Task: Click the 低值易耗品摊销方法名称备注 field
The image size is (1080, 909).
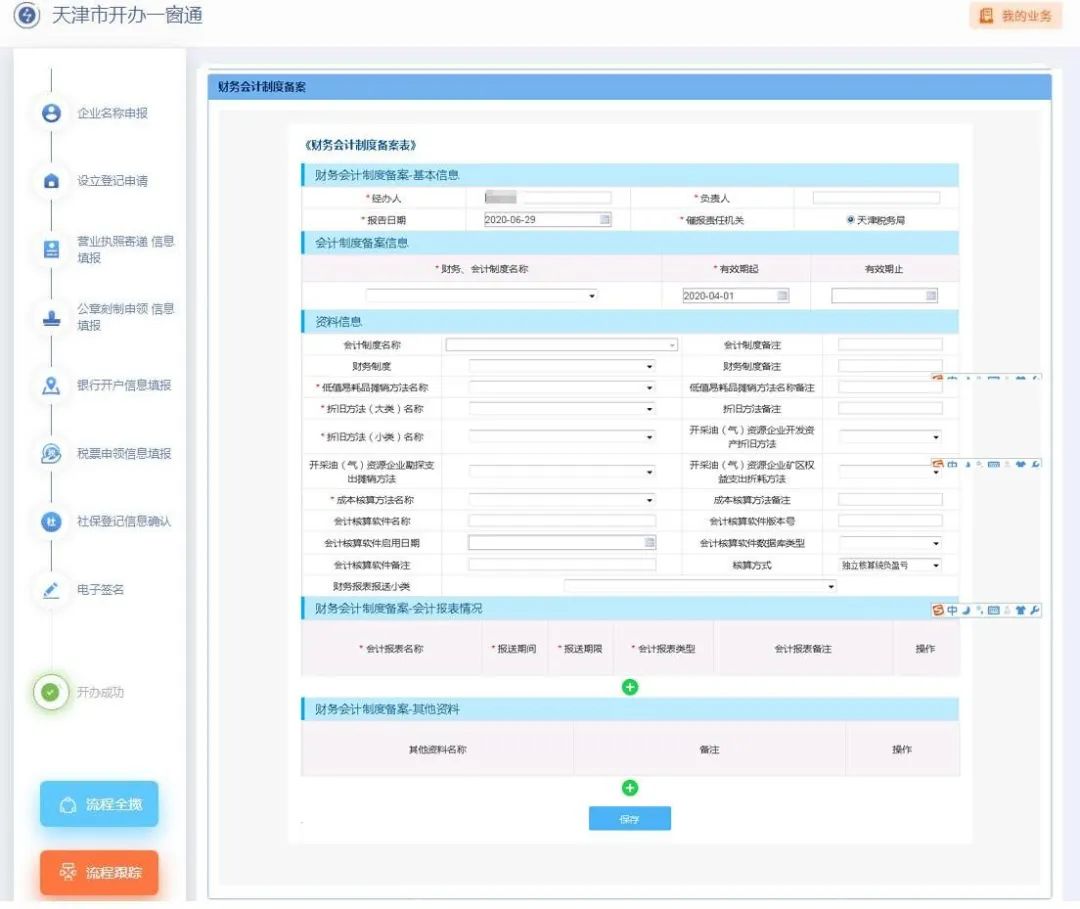Action: pos(890,388)
